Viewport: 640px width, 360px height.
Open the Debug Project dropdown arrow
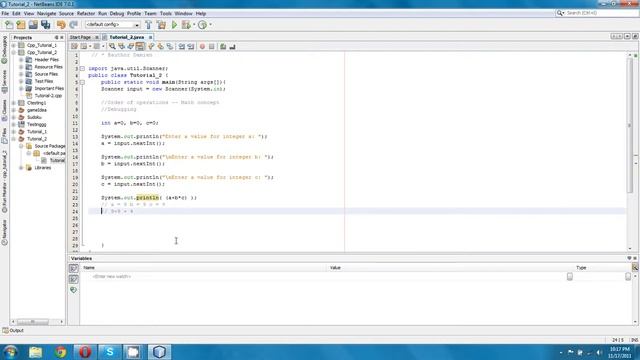tap(194, 25)
